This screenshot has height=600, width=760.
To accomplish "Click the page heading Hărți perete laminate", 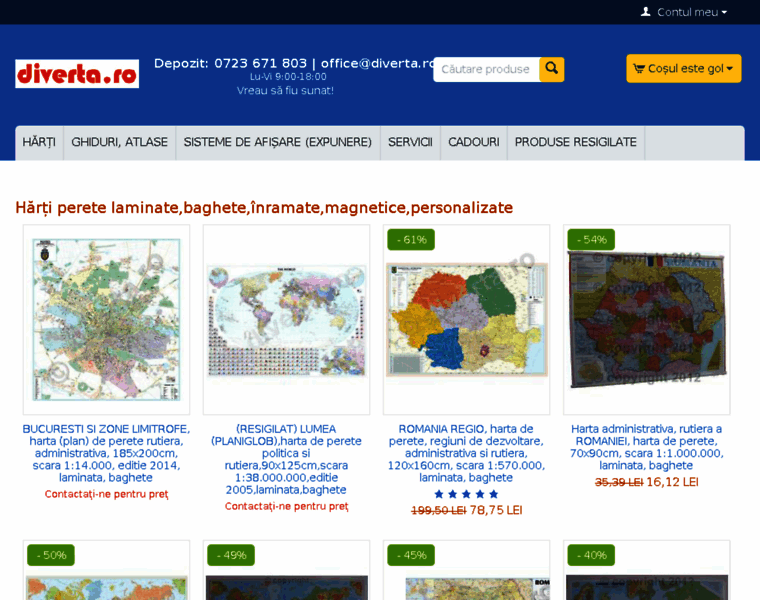I will (x=264, y=208).
